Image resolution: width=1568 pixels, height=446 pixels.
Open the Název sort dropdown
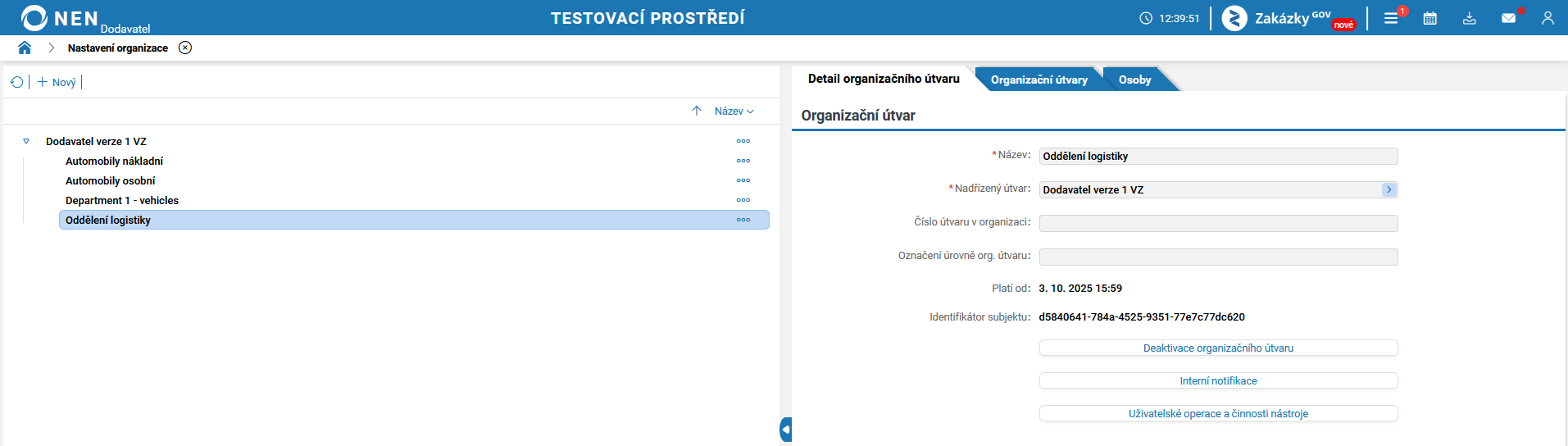pyautogui.click(x=734, y=111)
